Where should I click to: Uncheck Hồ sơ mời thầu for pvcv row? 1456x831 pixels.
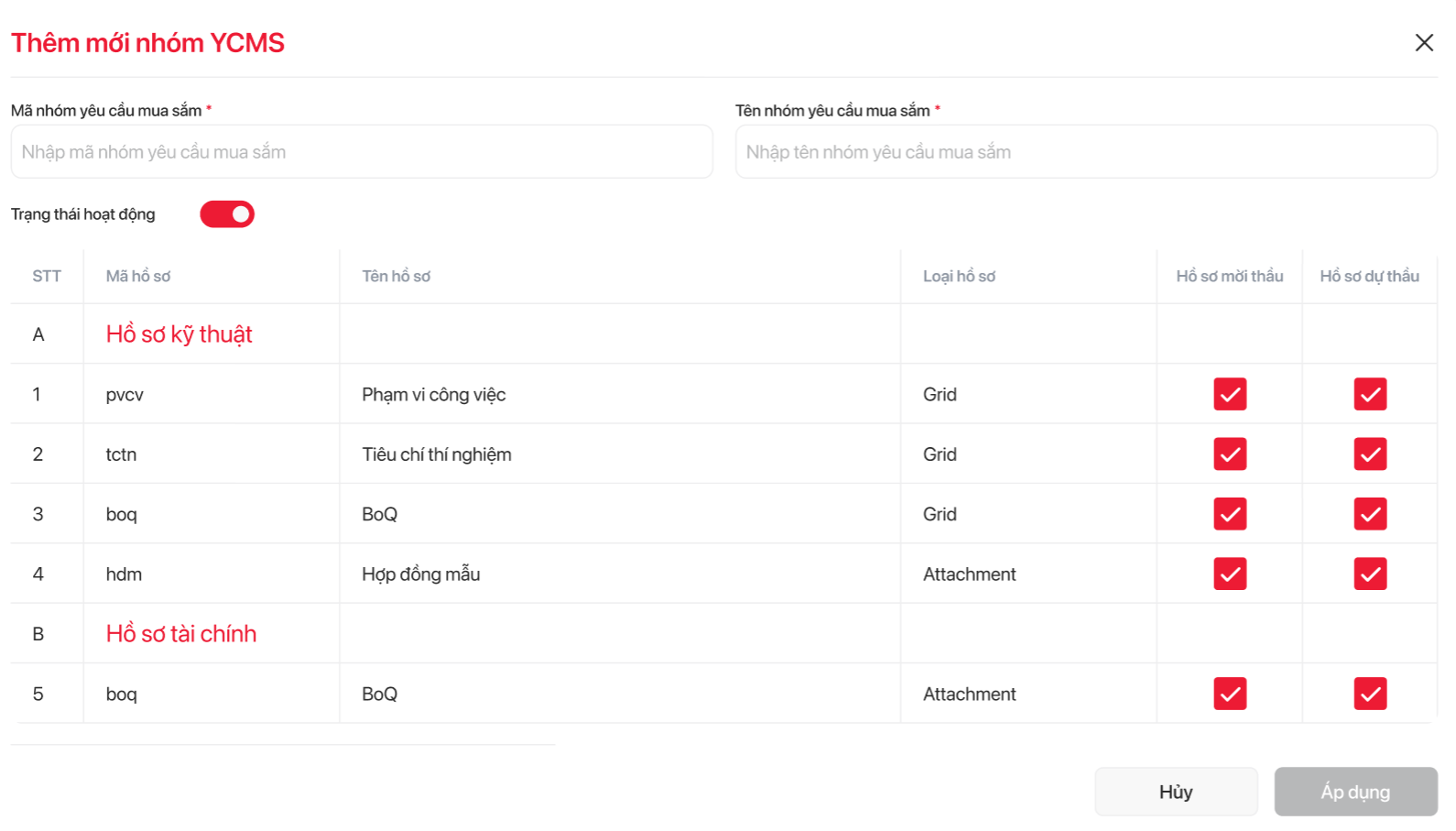1230,395
